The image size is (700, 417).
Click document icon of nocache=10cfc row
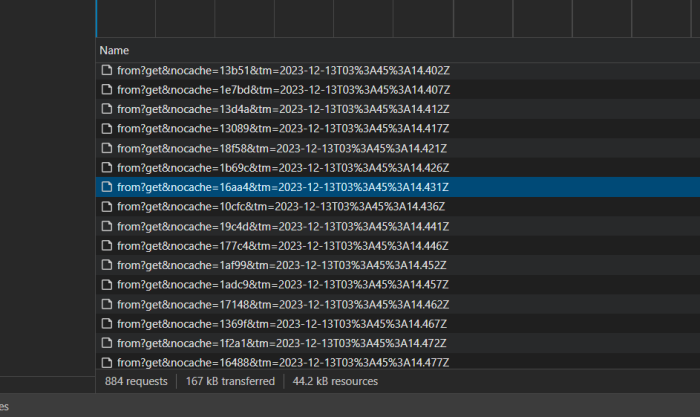coord(107,206)
